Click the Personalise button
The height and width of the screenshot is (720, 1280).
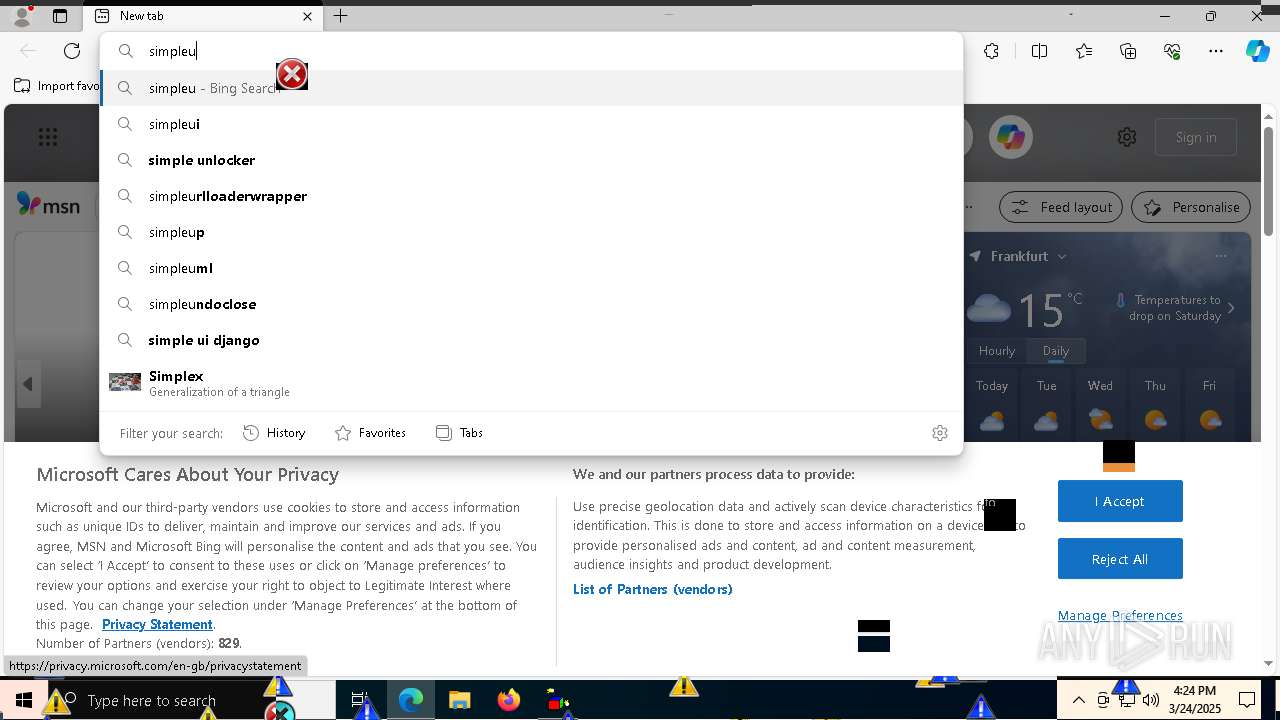tap(1191, 207)
